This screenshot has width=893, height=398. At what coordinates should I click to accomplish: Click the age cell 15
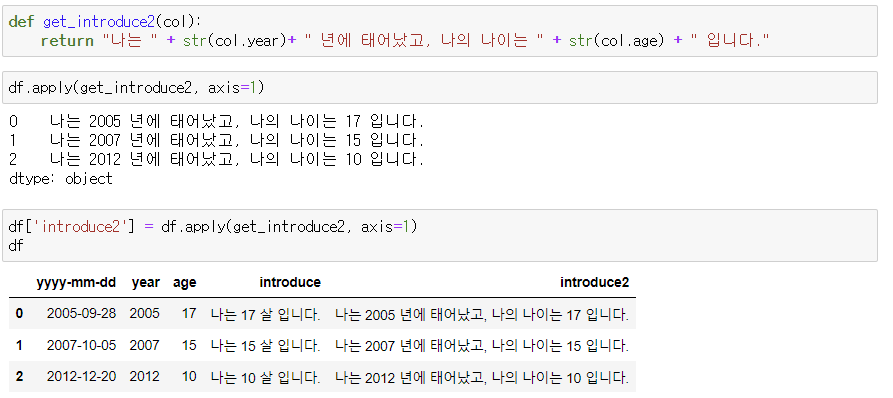189,346
